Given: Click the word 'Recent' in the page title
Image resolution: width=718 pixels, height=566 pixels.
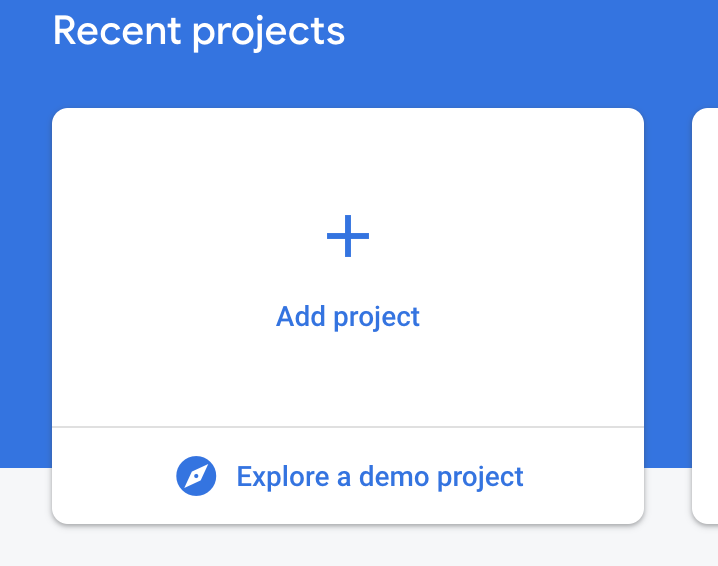Looking at the screenshot, I should click(x=117, y=31).
